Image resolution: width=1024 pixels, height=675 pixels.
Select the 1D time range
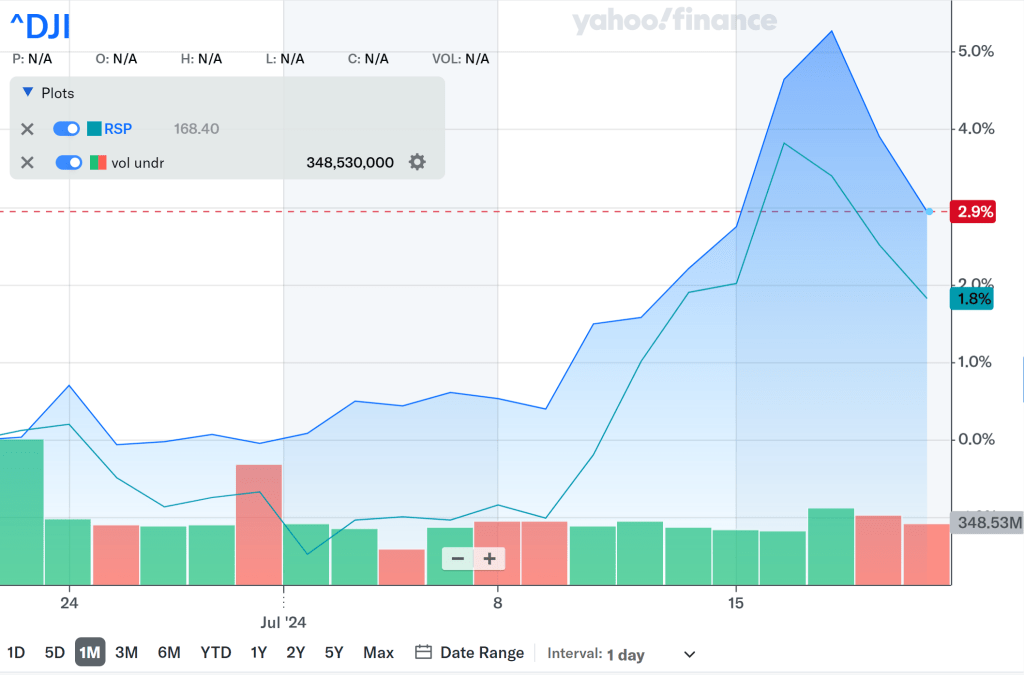[16, 653]
